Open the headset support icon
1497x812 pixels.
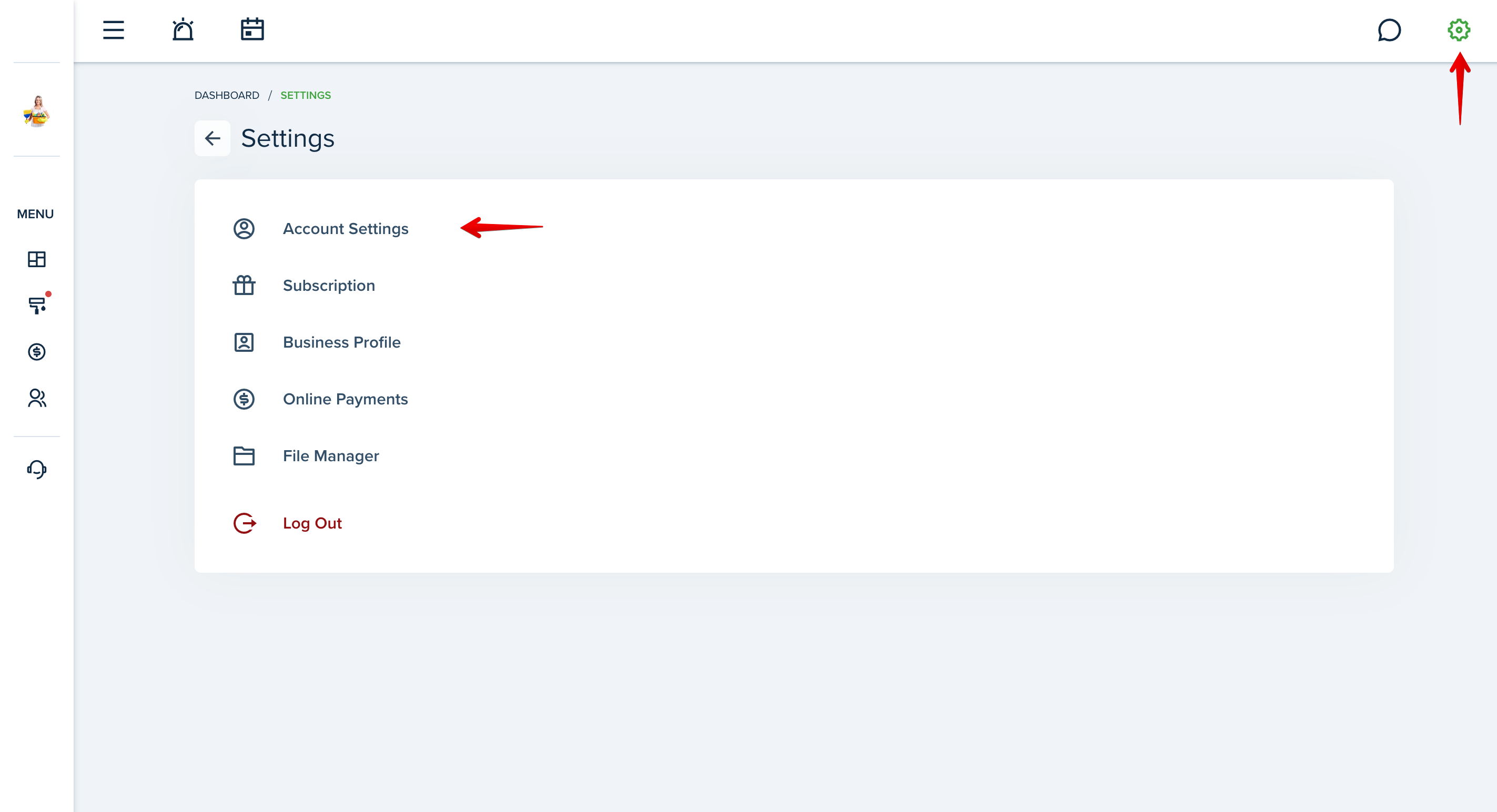(37, 469)
